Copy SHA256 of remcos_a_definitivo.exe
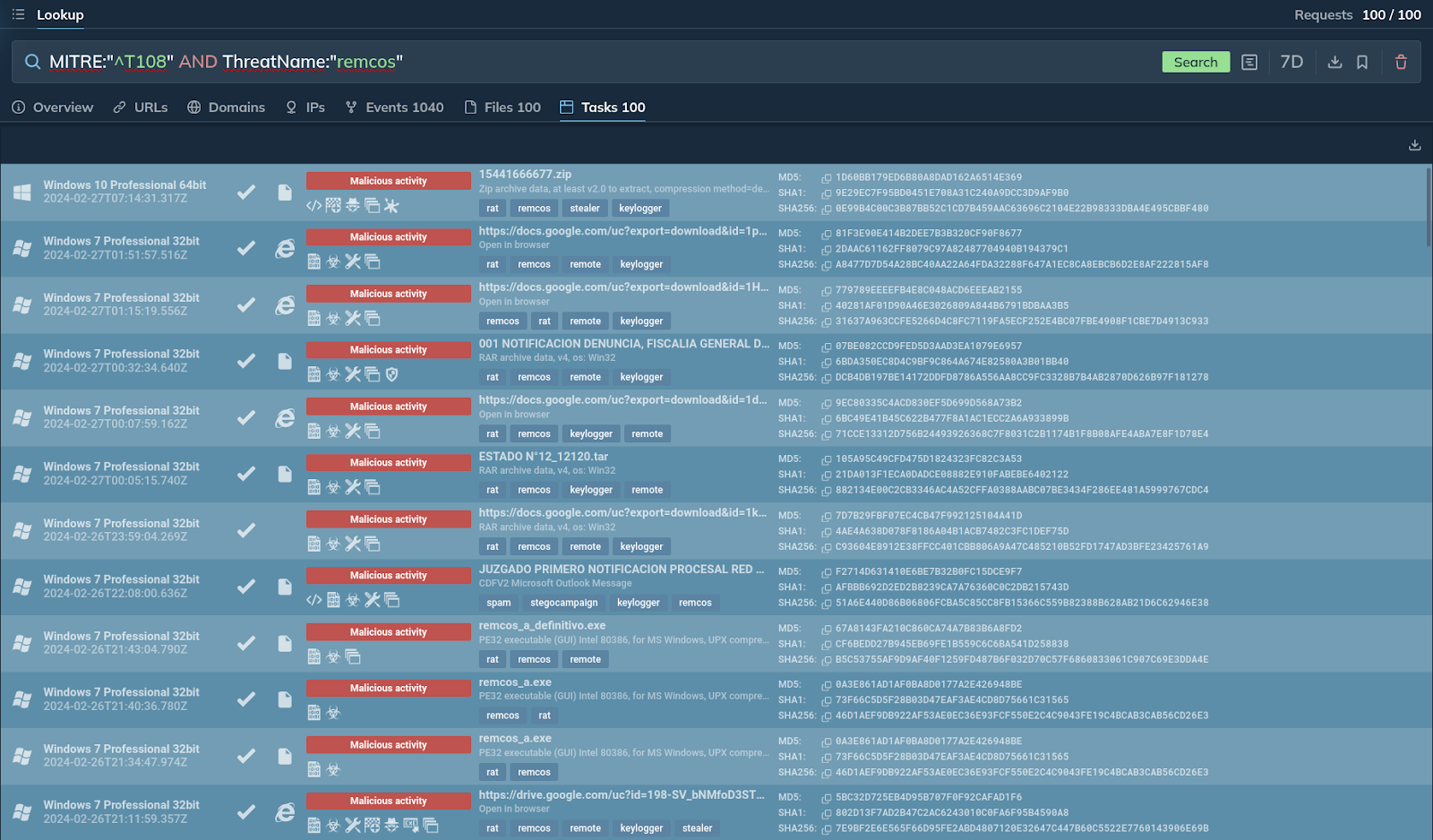1433x840 pixels. tap(827, 660)
